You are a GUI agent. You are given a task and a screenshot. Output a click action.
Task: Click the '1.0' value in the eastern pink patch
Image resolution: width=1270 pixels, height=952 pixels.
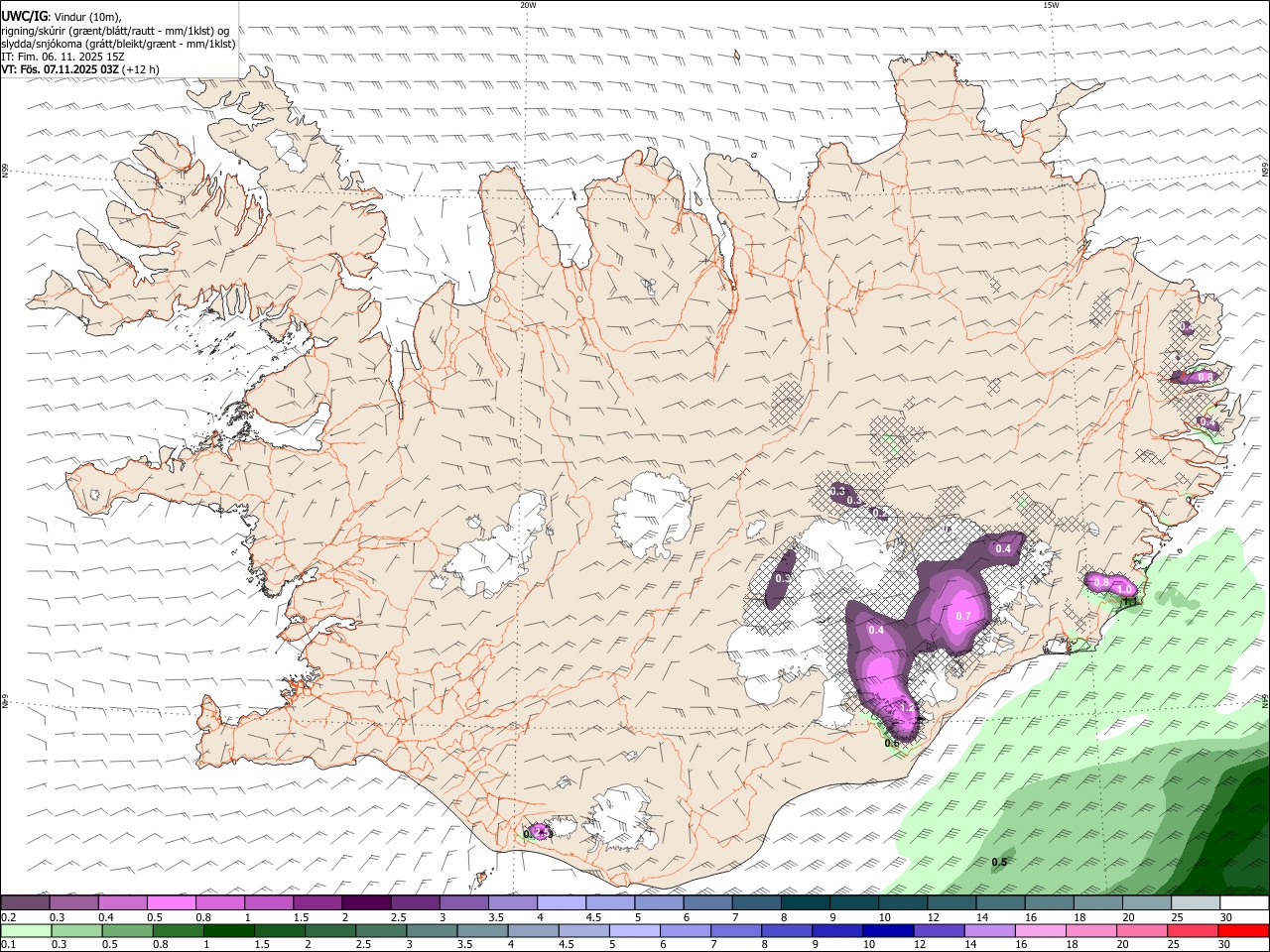[1126, 589]
